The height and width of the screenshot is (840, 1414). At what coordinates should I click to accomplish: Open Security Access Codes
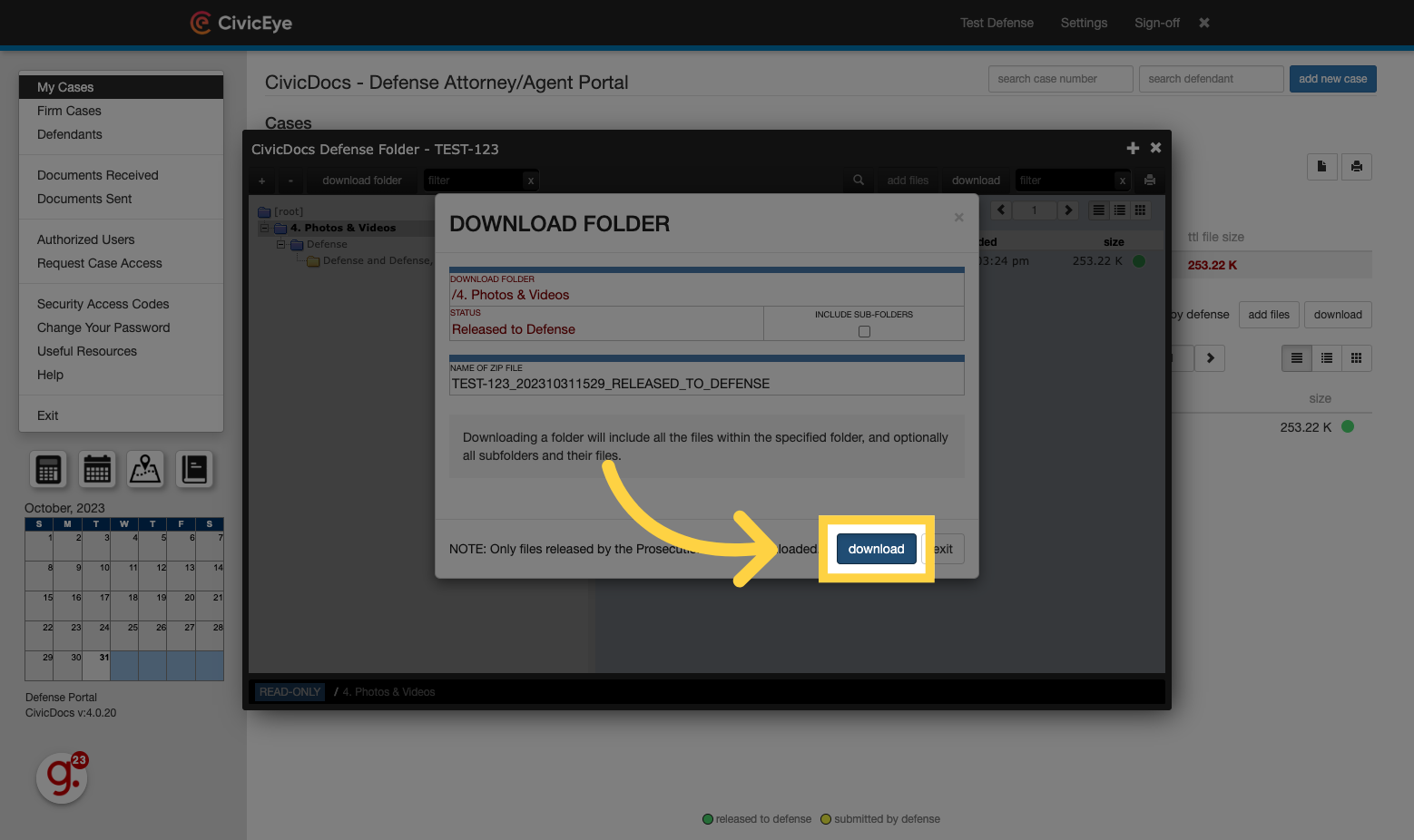pyautogui.click(x=103, y=304)
